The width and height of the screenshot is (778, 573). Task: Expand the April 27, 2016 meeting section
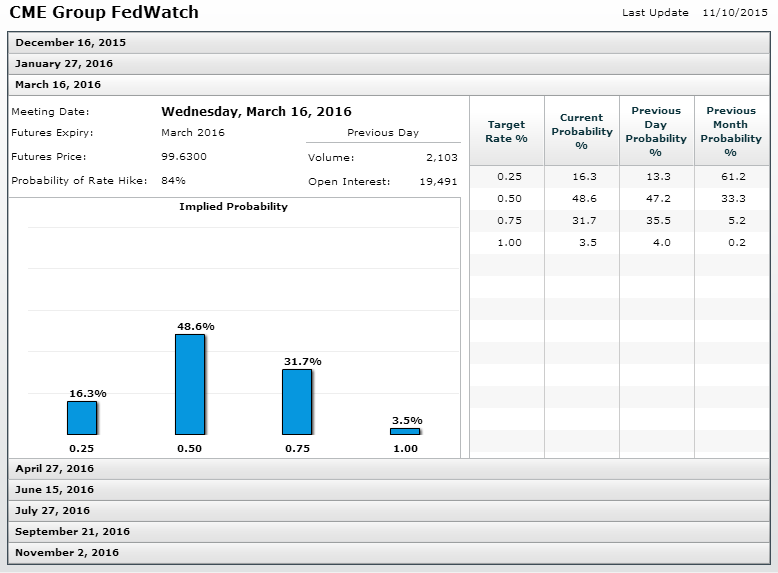tap(389, 469)
